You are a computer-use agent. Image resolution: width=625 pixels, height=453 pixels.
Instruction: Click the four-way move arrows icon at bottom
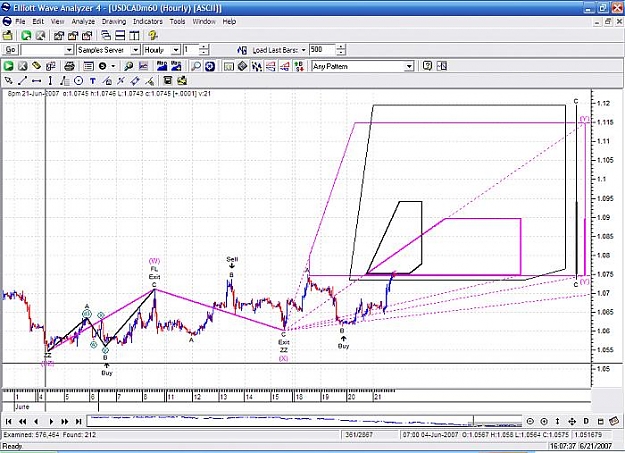pos(572,421)
